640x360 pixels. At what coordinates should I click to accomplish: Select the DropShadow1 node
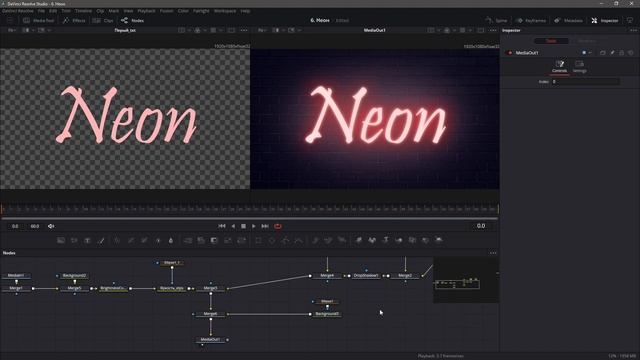pos(366,276)
